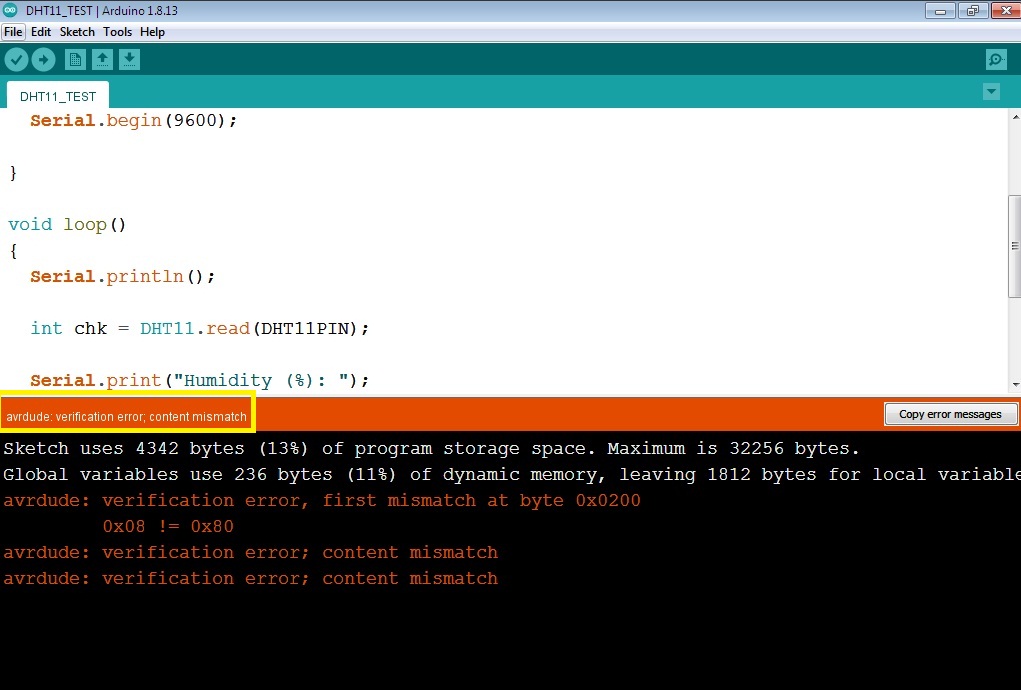Screen dimensions: 1021x690
Task: Click the 'Serial.print("Humidity (%): ");' line
Action: click(200, 381)
